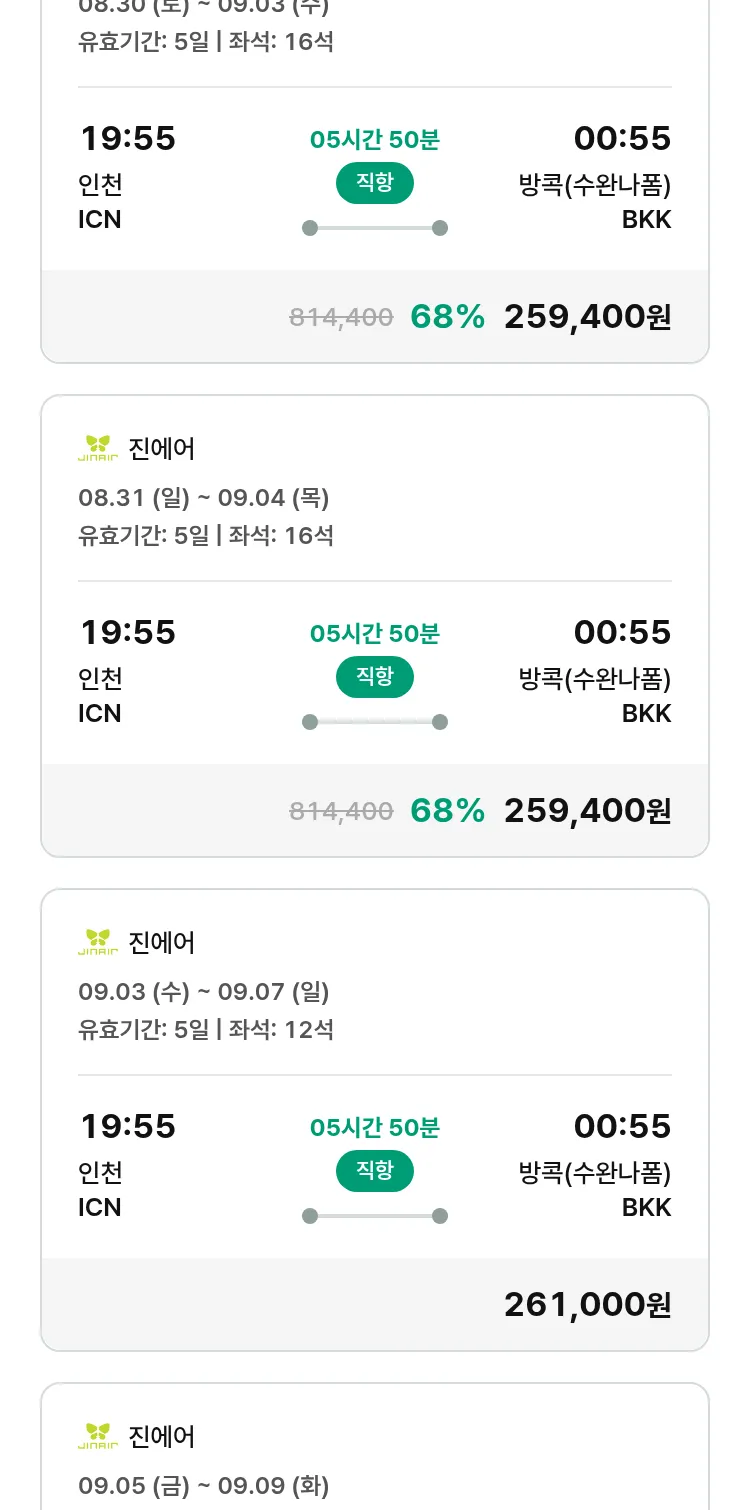Open the 09.03 (수) ~ 09.07 (일) date range
This screenshot has height=1510, width=750.
click(x=204, y=992)
